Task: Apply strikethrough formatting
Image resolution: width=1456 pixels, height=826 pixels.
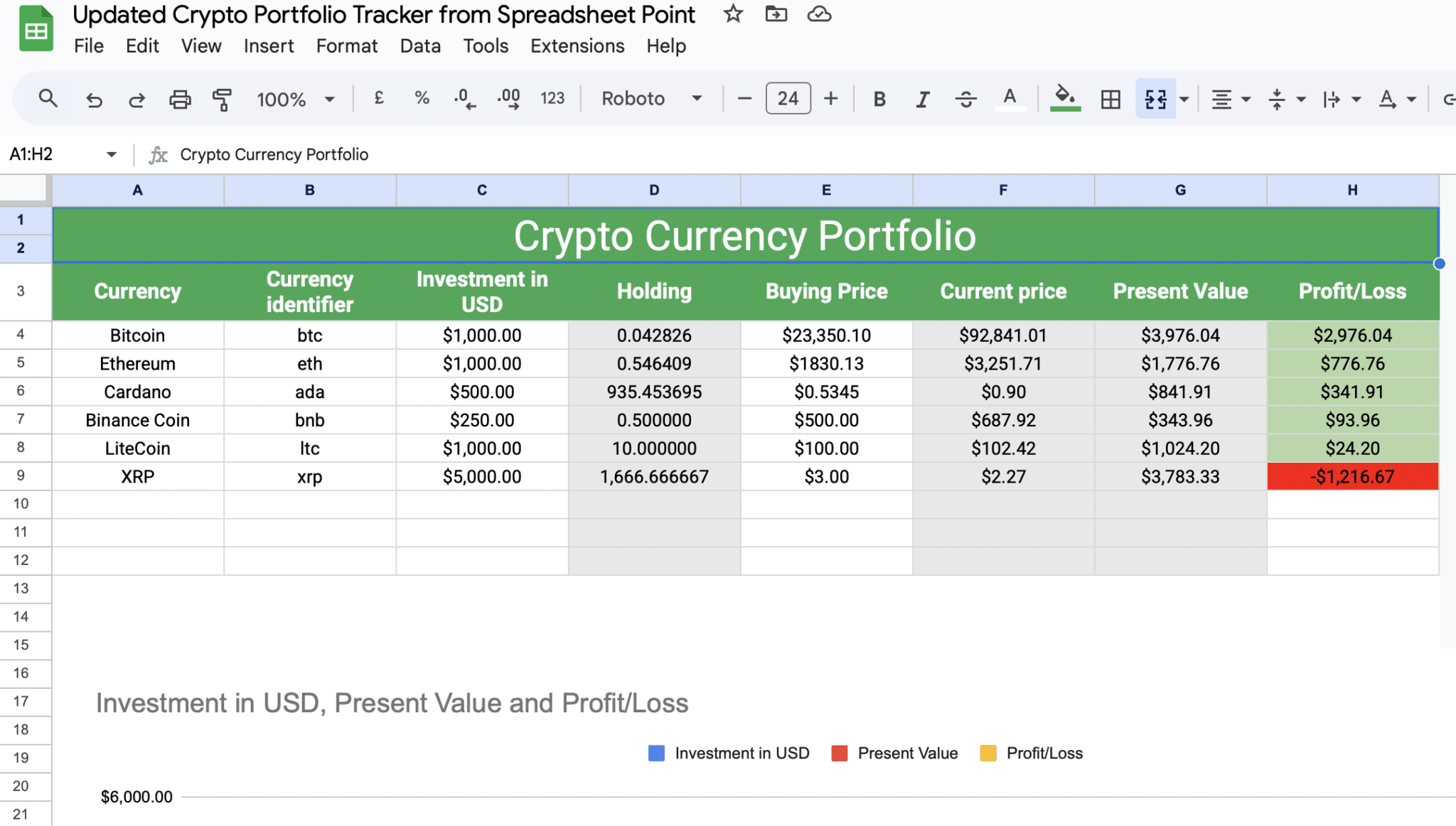Action: tap(966, 98)
